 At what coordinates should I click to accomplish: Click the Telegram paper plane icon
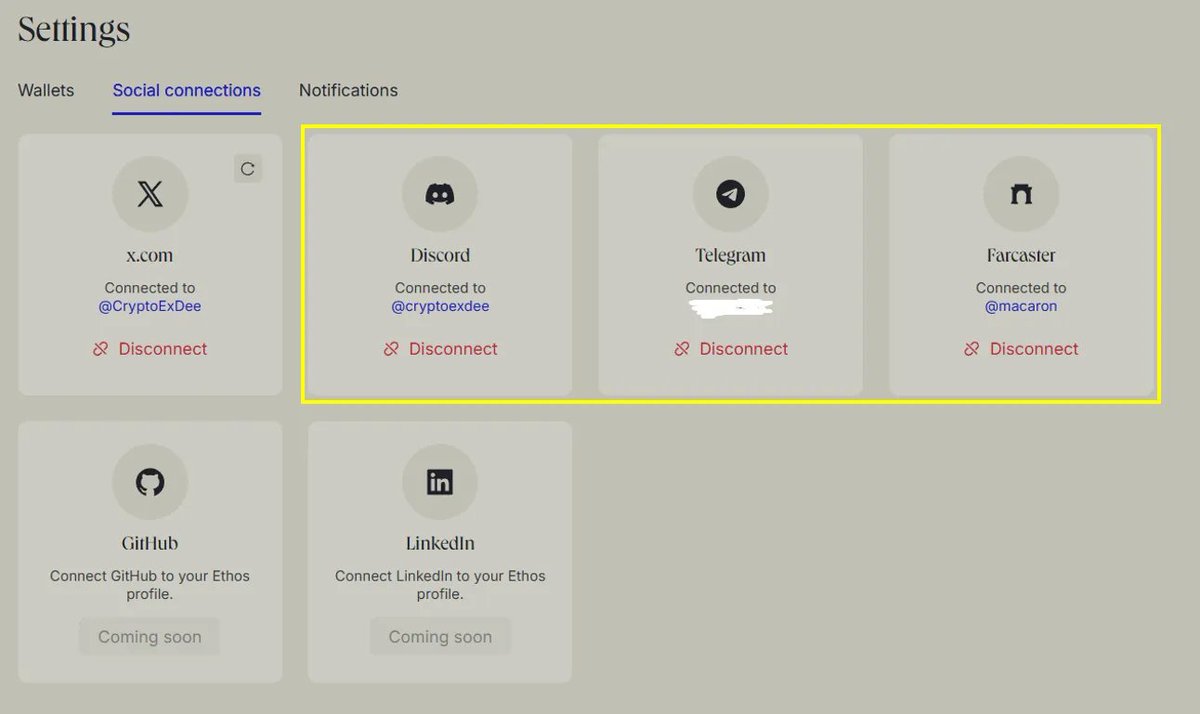point(731,194)
